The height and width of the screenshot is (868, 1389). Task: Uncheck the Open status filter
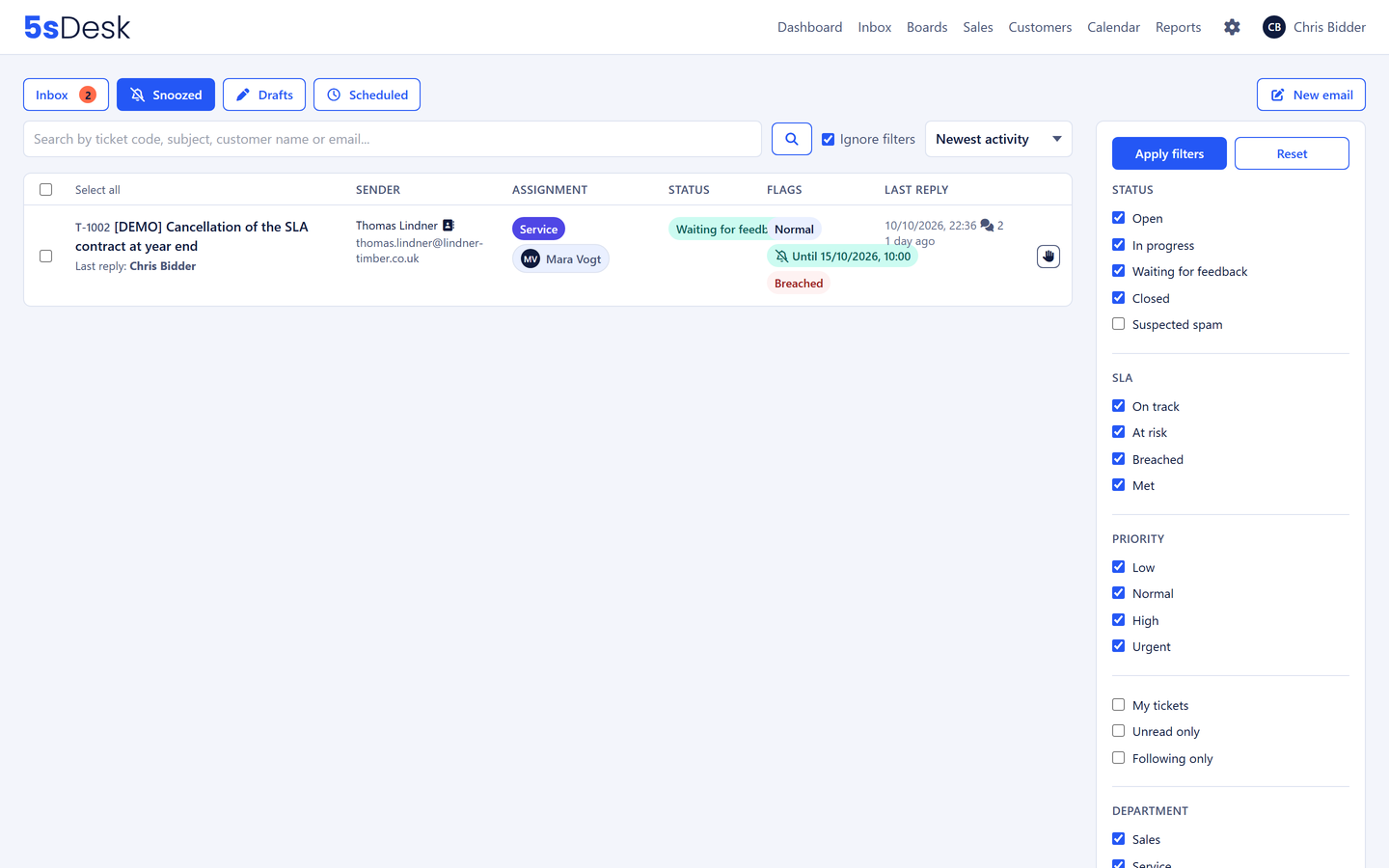pyautogui.click(x=1118, y=218)
